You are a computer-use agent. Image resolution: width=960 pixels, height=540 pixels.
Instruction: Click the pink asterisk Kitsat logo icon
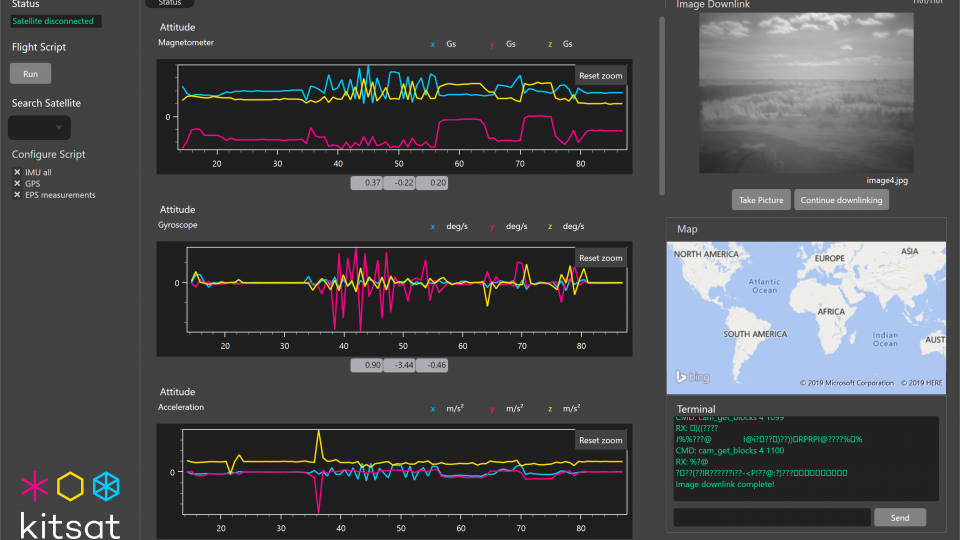[x=34, y=486]
